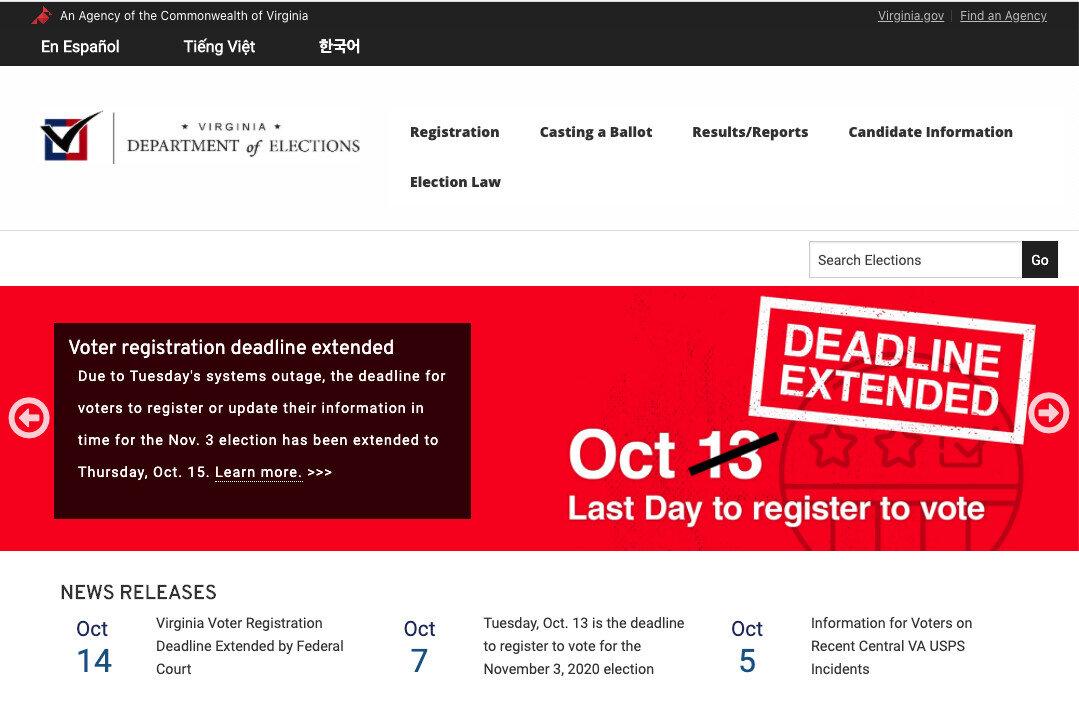Click the left carousel arrow
Viewport: 1079px width, 720px height.
28,417
